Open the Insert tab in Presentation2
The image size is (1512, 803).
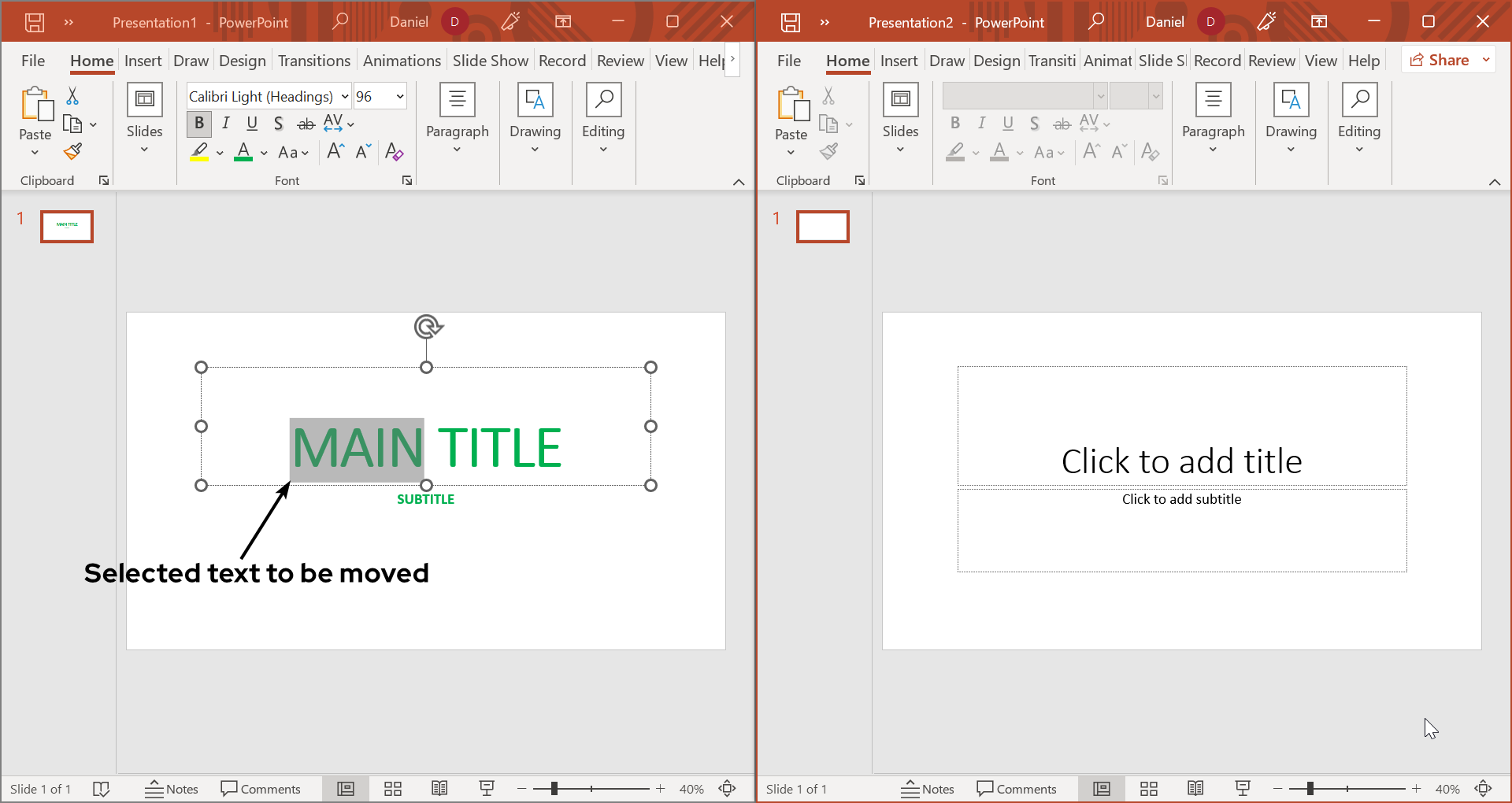[x=899, y=61]
